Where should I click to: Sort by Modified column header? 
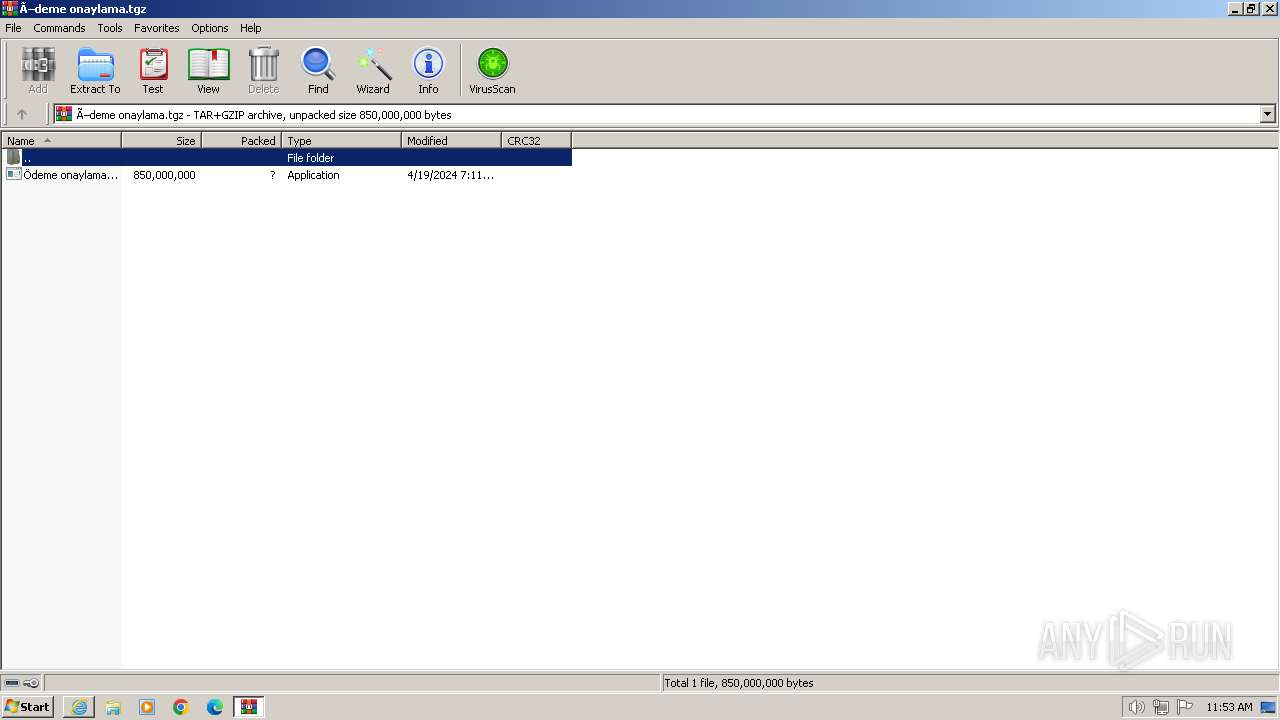point(451,140)
